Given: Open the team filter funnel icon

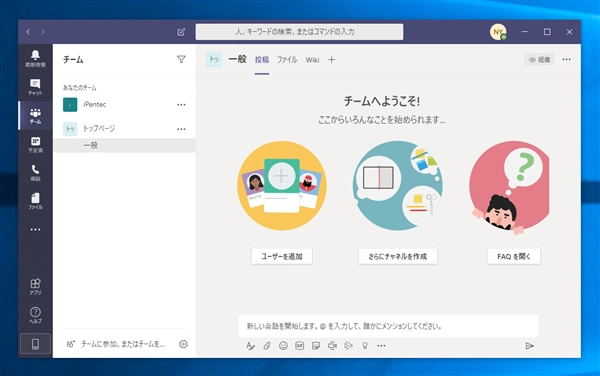Looking at the screenshot, I should coord(181,59).
